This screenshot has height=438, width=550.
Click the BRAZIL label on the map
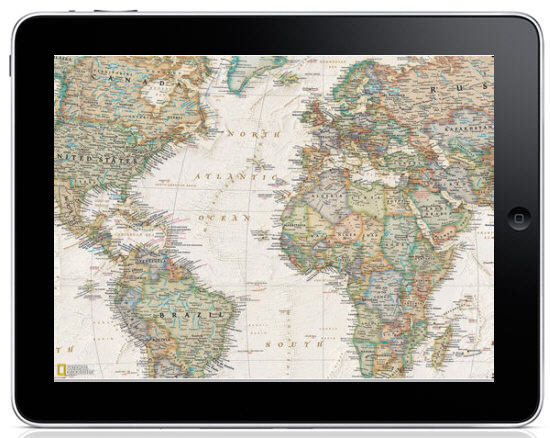[191, 315]
